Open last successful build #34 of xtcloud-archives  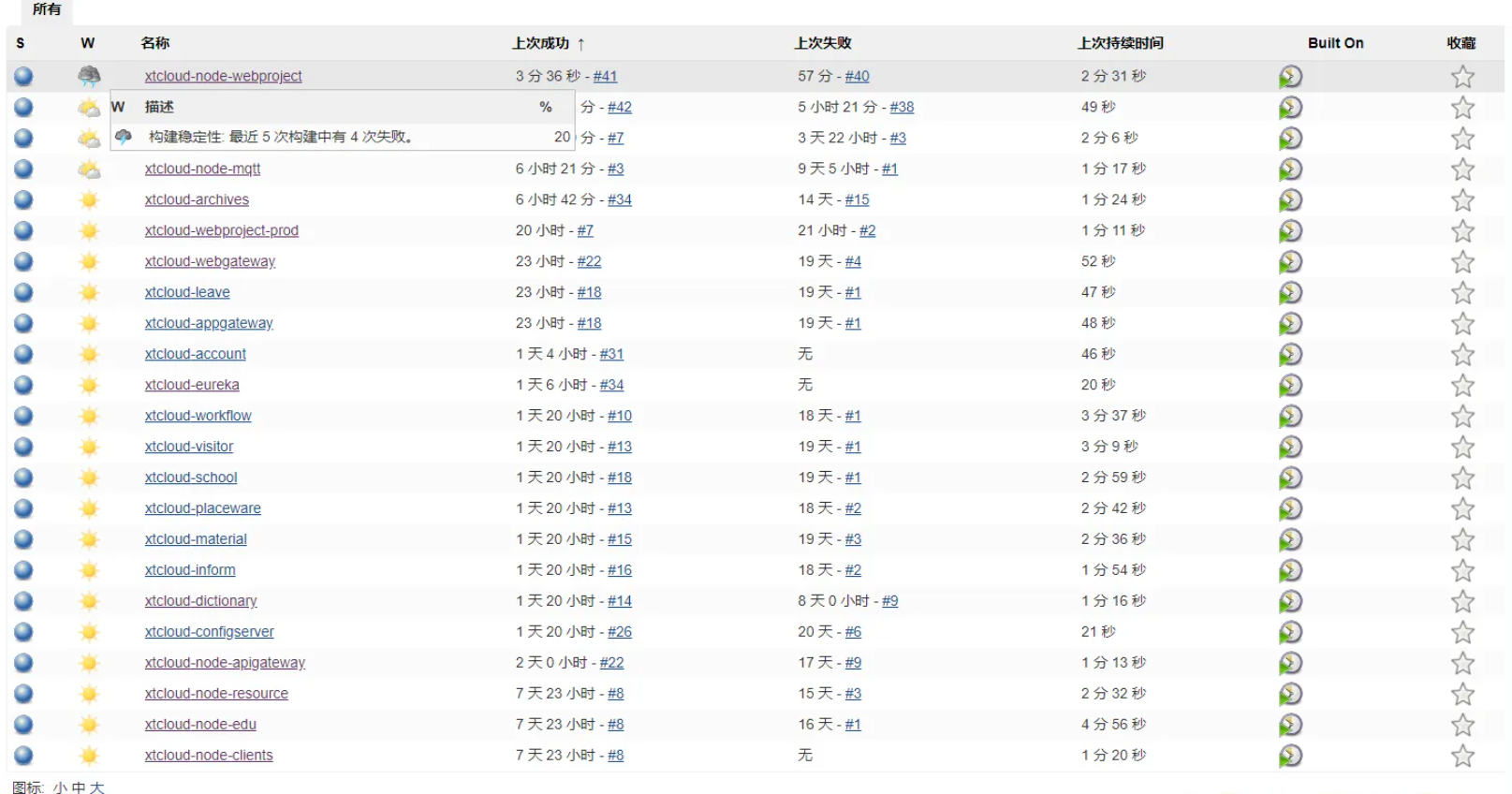click(619, 199)
